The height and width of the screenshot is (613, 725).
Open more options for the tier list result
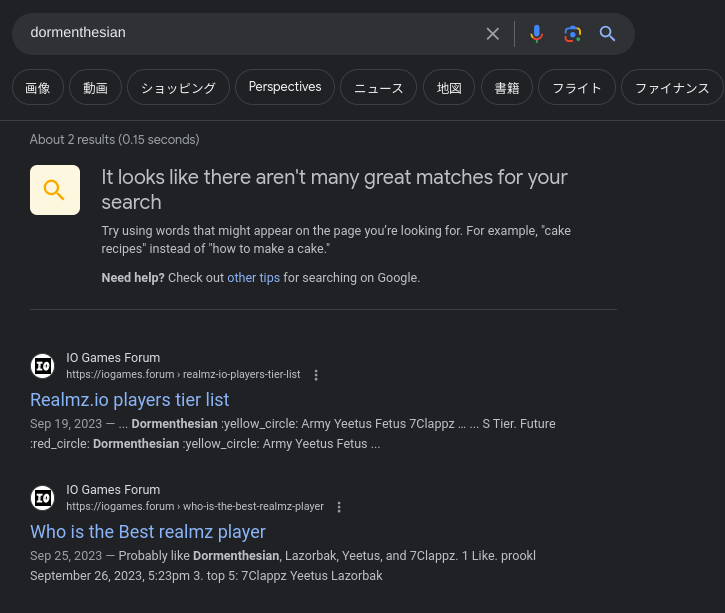316,375
